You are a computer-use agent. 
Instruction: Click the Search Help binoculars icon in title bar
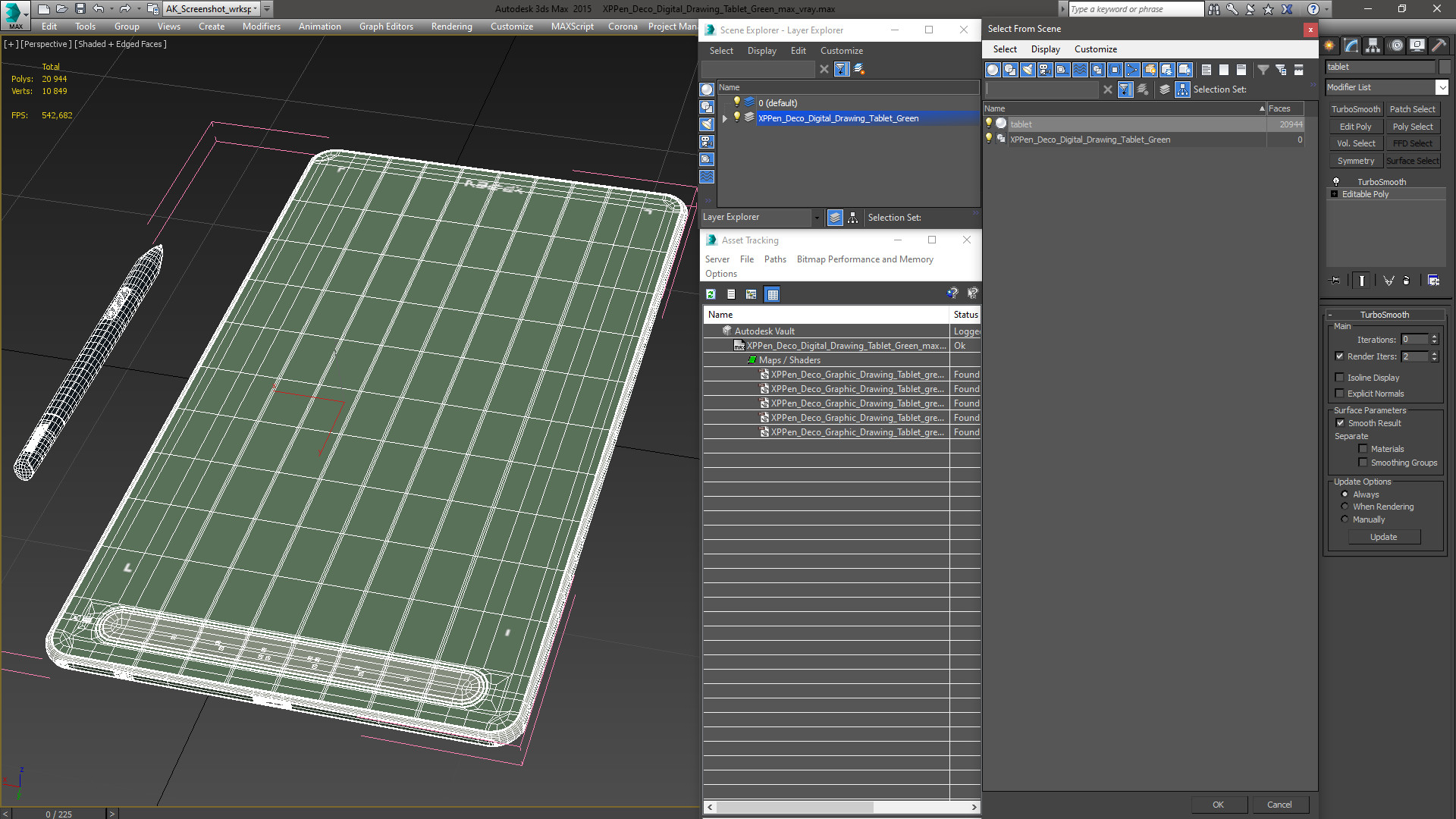point(1214,9)
